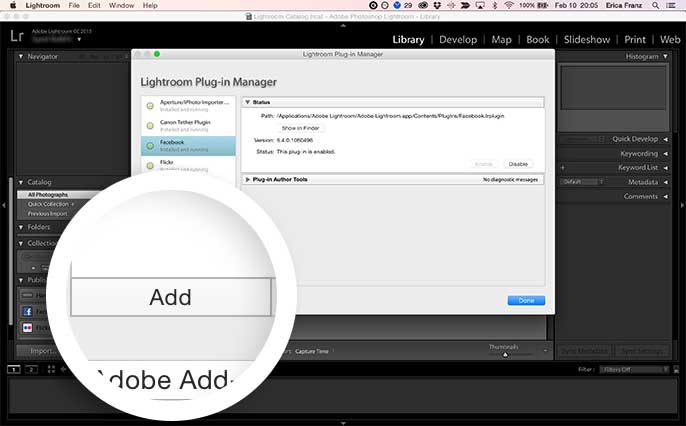686x426 pixels.
Task: Click Aperture/iPhoto Importer plug-in status icon
Action: pyautogui.click(x=150, y=105)
